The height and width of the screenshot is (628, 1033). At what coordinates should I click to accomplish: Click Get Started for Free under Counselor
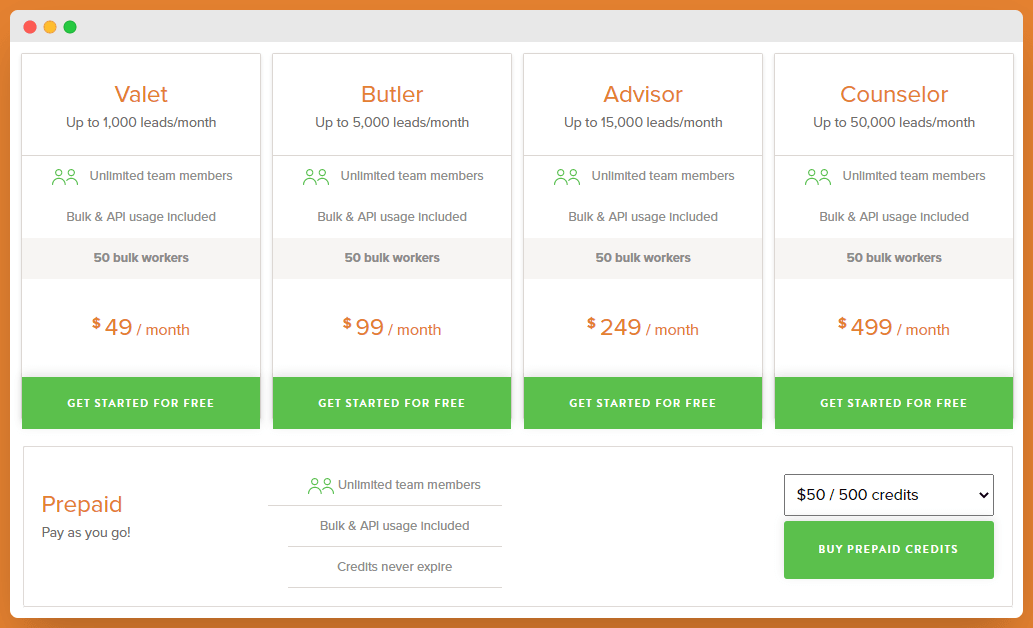[x=894, y=403]
